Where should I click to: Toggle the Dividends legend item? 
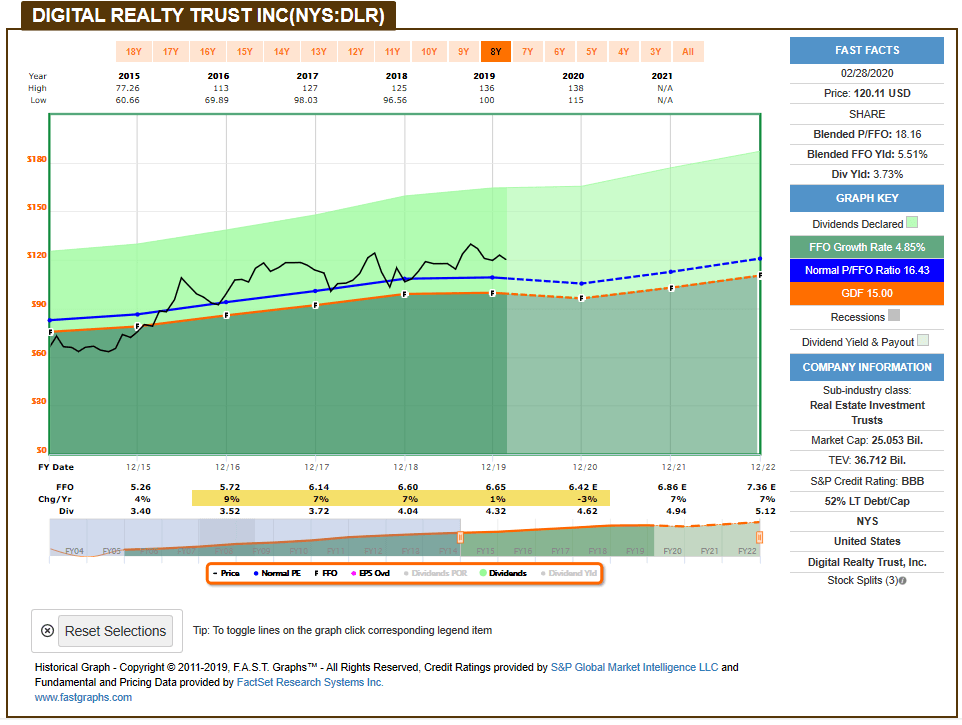point(503,573)
